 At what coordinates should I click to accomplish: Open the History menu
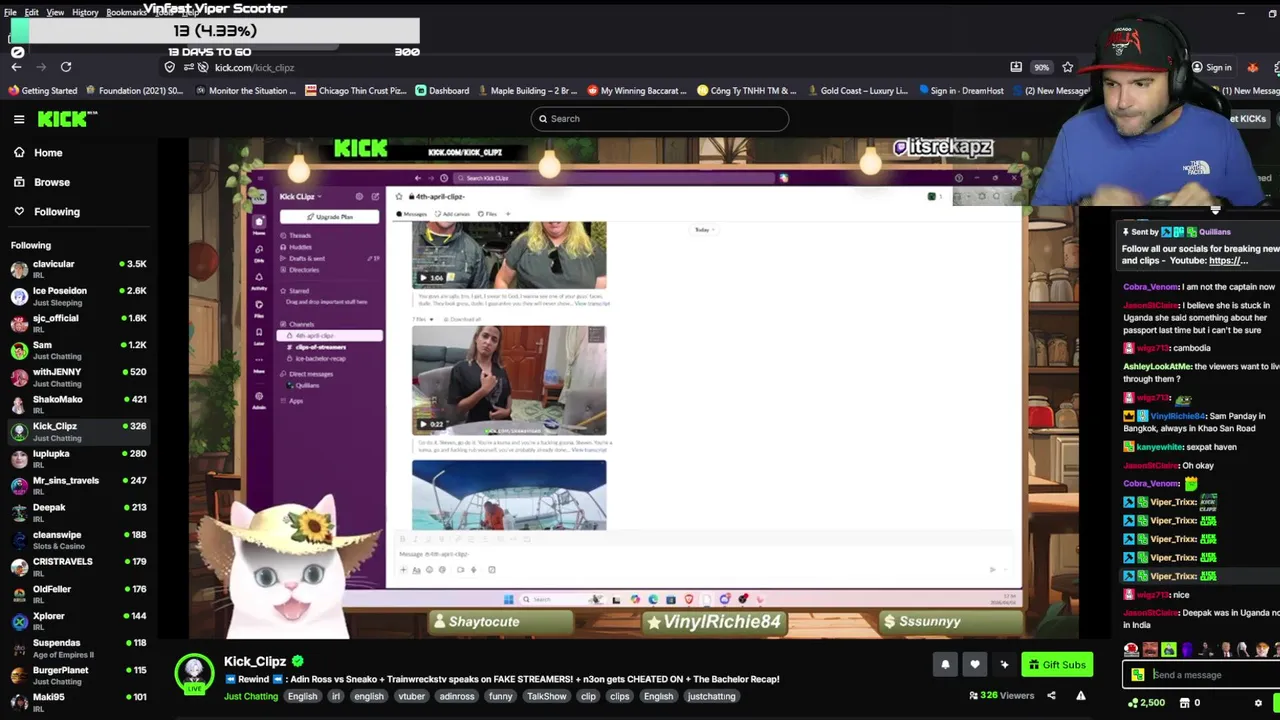tap(85, 12)
